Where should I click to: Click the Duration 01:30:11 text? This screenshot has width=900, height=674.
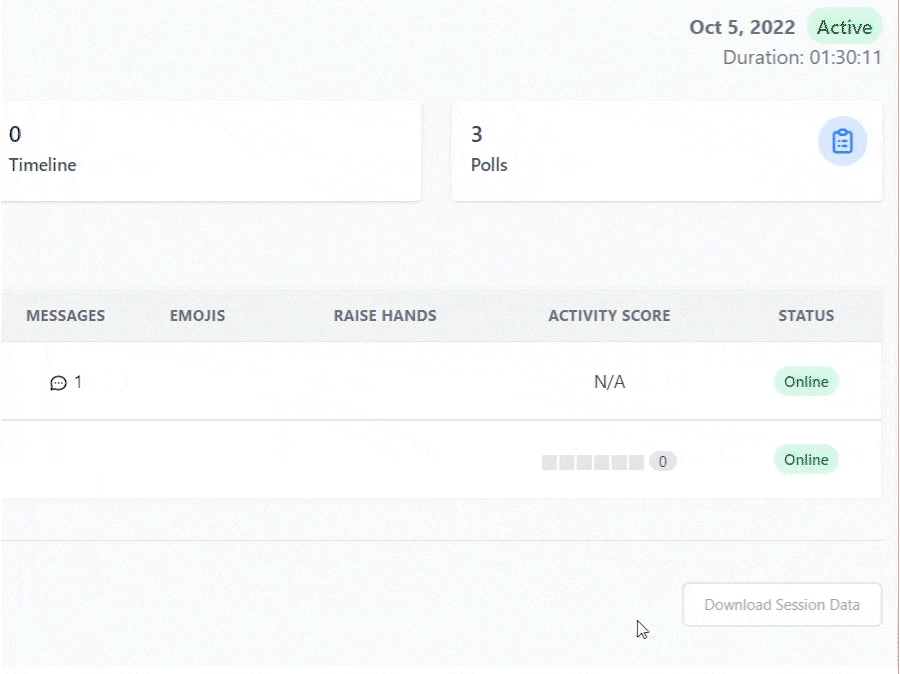pyautogui.click(x=802, y=57)
